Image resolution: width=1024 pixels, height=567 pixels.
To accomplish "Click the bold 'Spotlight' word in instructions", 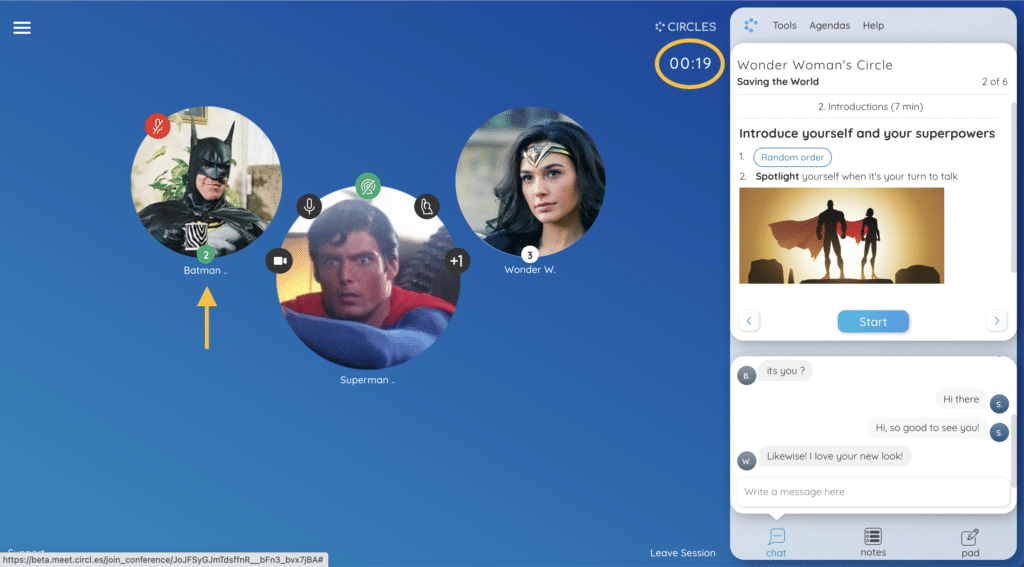I will [777, 176].
